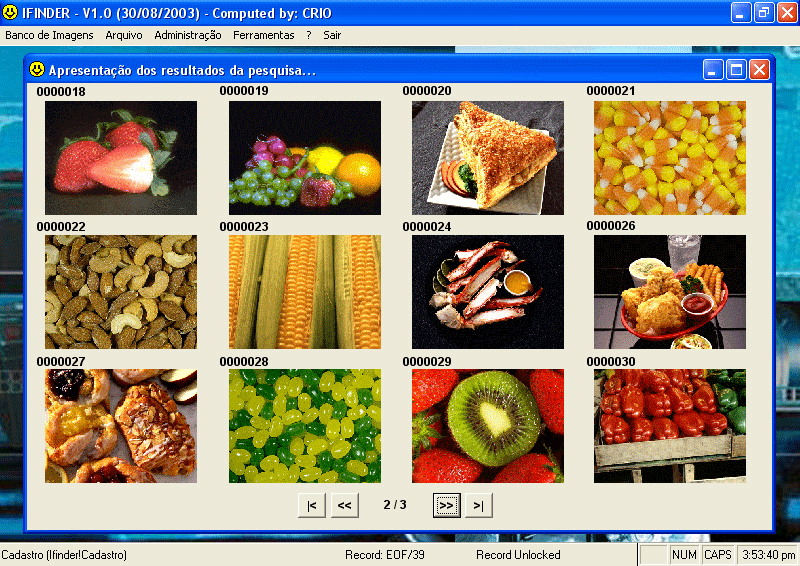Click smiley icon in results window title
The image size is (800, 566).
pos(37,70)
